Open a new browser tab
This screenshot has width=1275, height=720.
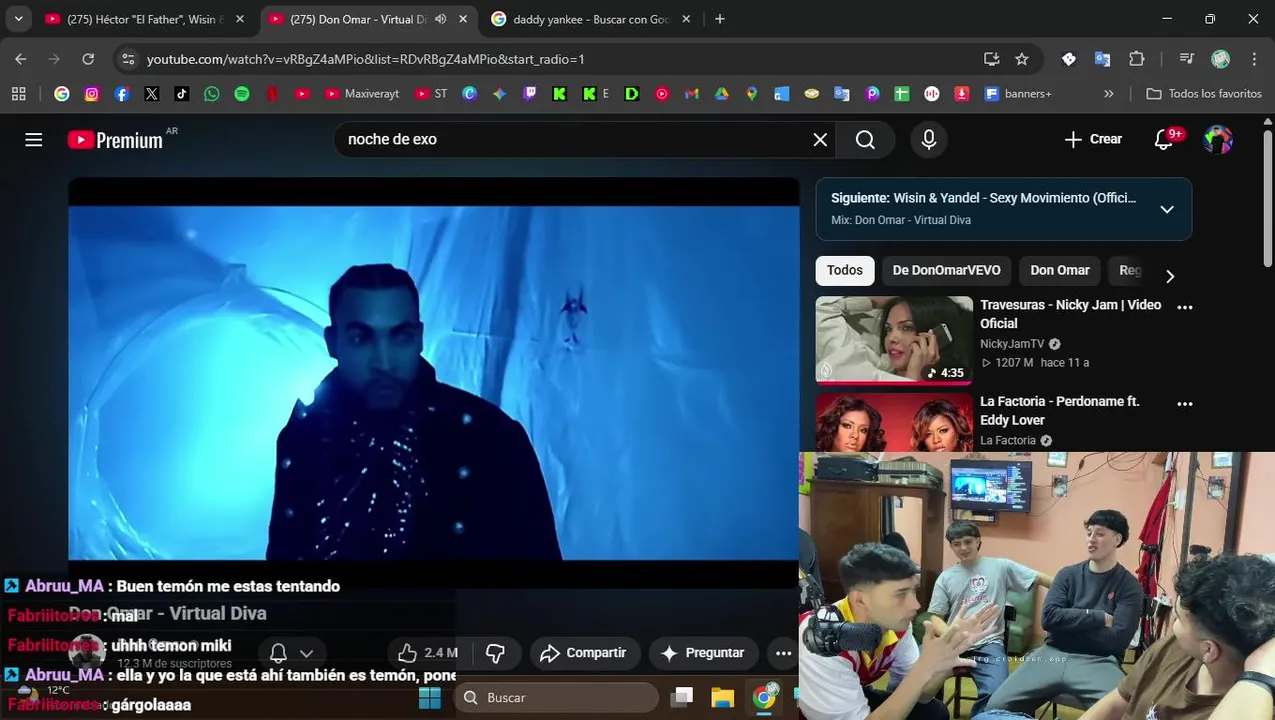(x=720, y=19)
